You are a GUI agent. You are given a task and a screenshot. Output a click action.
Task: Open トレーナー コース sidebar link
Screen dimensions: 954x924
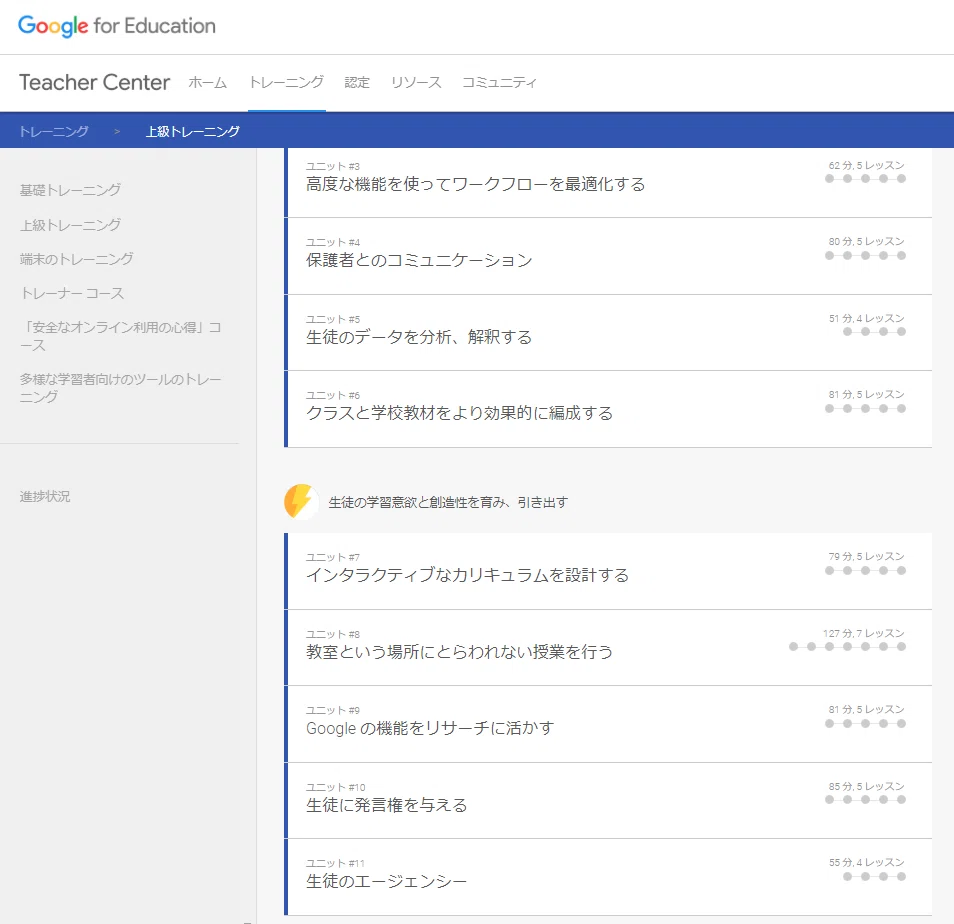(72, 293)
